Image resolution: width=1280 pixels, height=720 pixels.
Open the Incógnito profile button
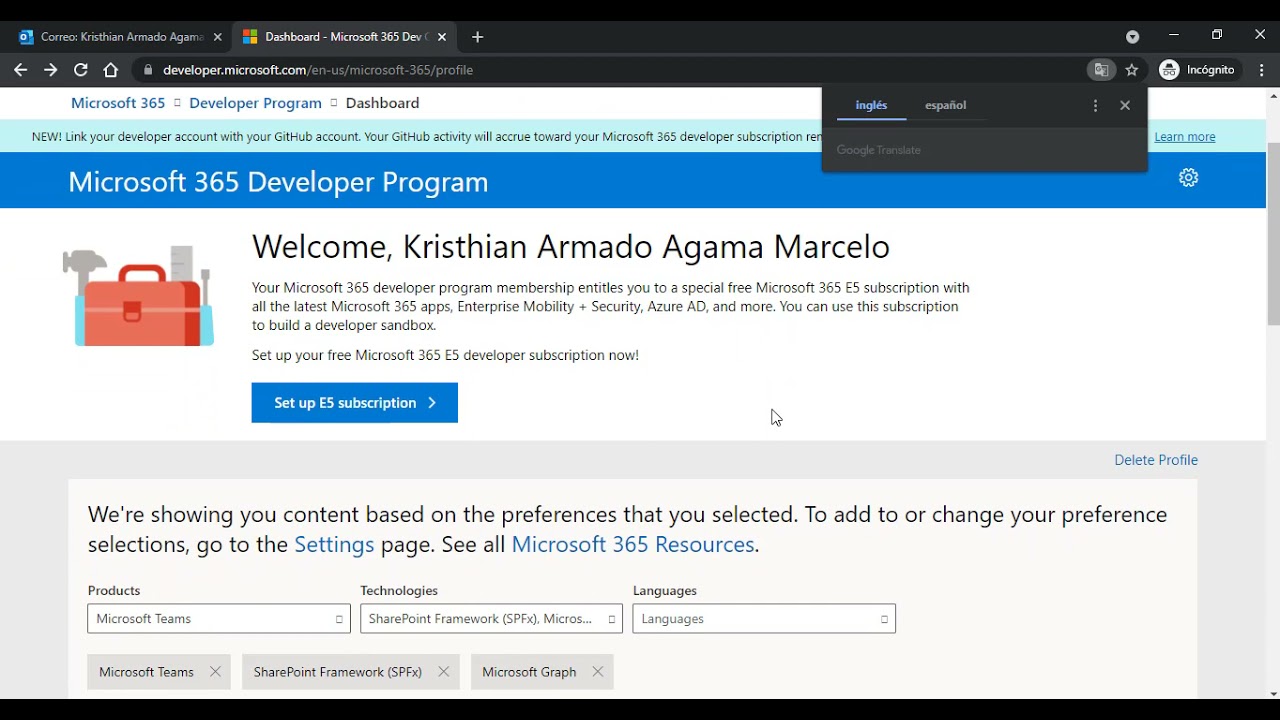(x=1197, y=70)
